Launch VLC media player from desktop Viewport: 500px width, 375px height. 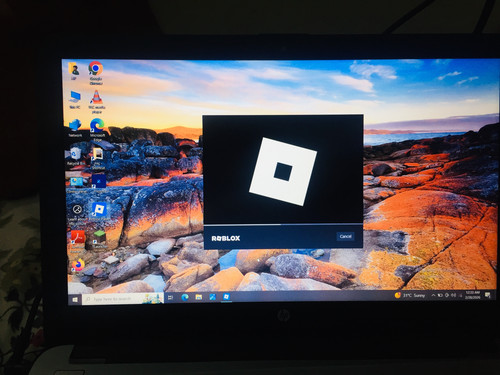96,101
